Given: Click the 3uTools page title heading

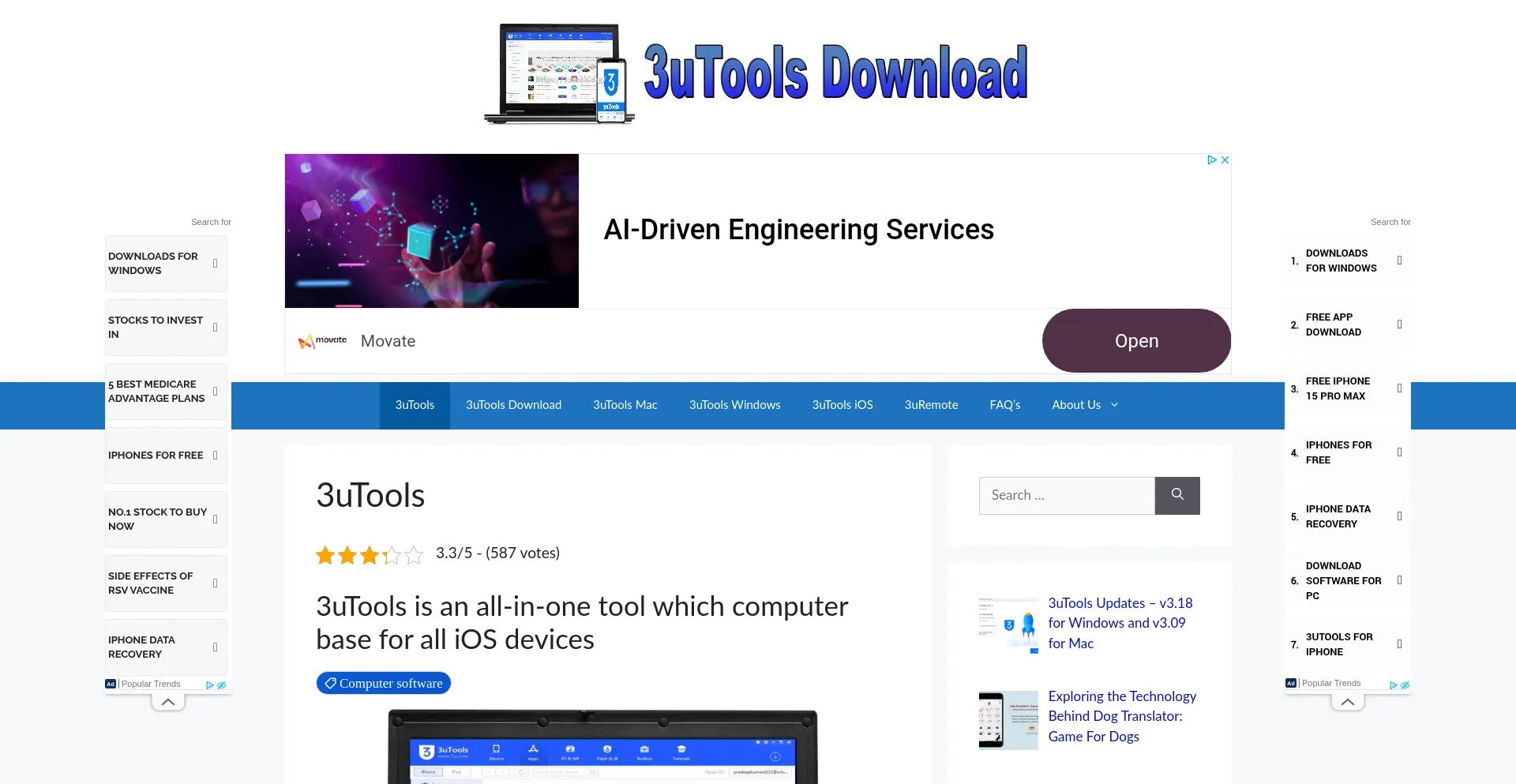Looking at the screenshot, I should pos(370,496).
